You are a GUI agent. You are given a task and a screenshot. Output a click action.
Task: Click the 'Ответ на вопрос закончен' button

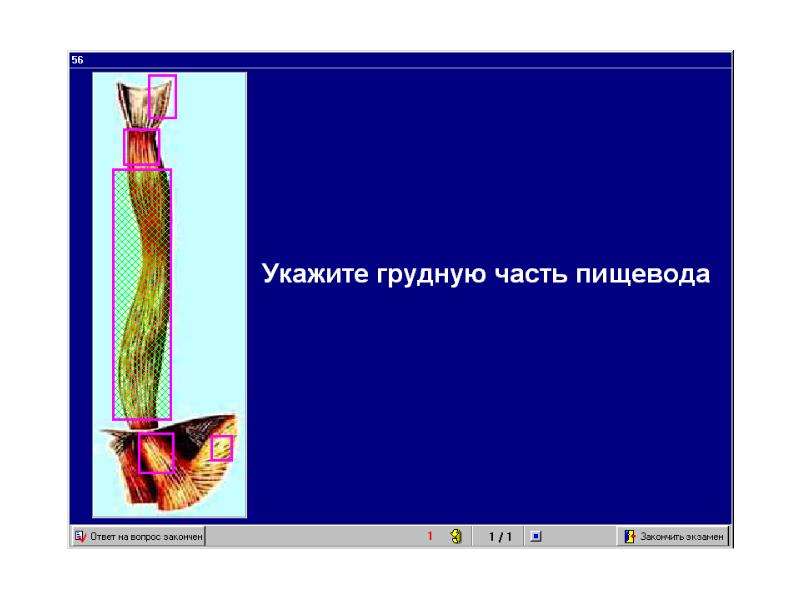click(138, 536)
